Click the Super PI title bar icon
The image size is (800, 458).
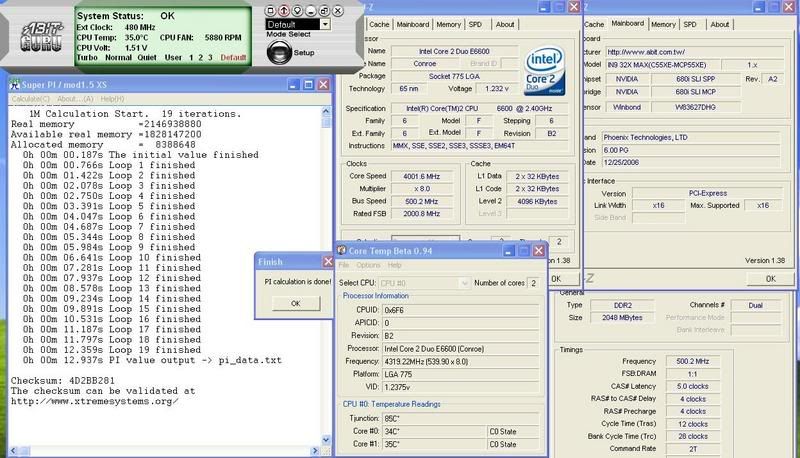coord(15,85)
